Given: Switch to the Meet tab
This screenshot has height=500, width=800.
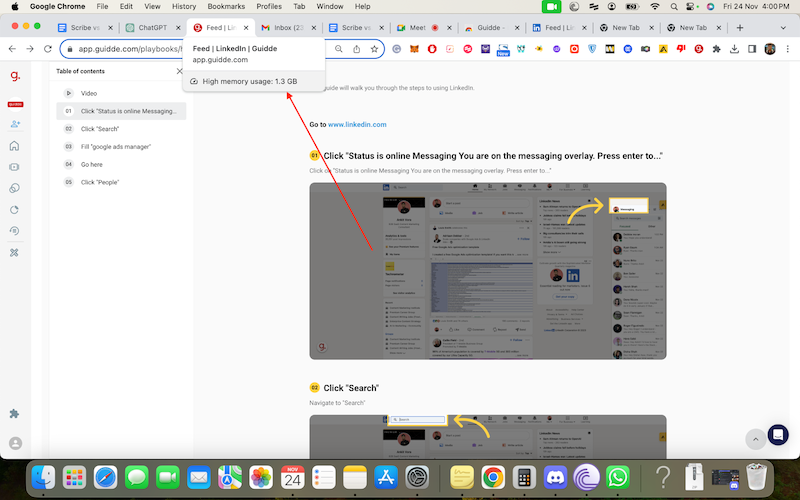Looking at the screenshot, I should coord(424,28).
